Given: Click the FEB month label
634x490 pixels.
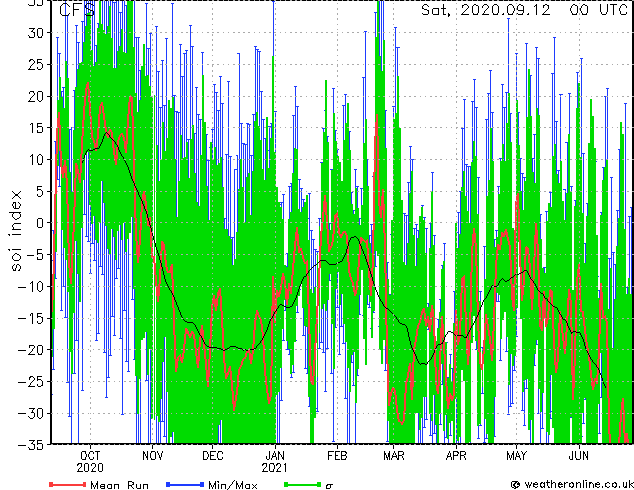Looking at the screenshot, I should tap(337, 456).
